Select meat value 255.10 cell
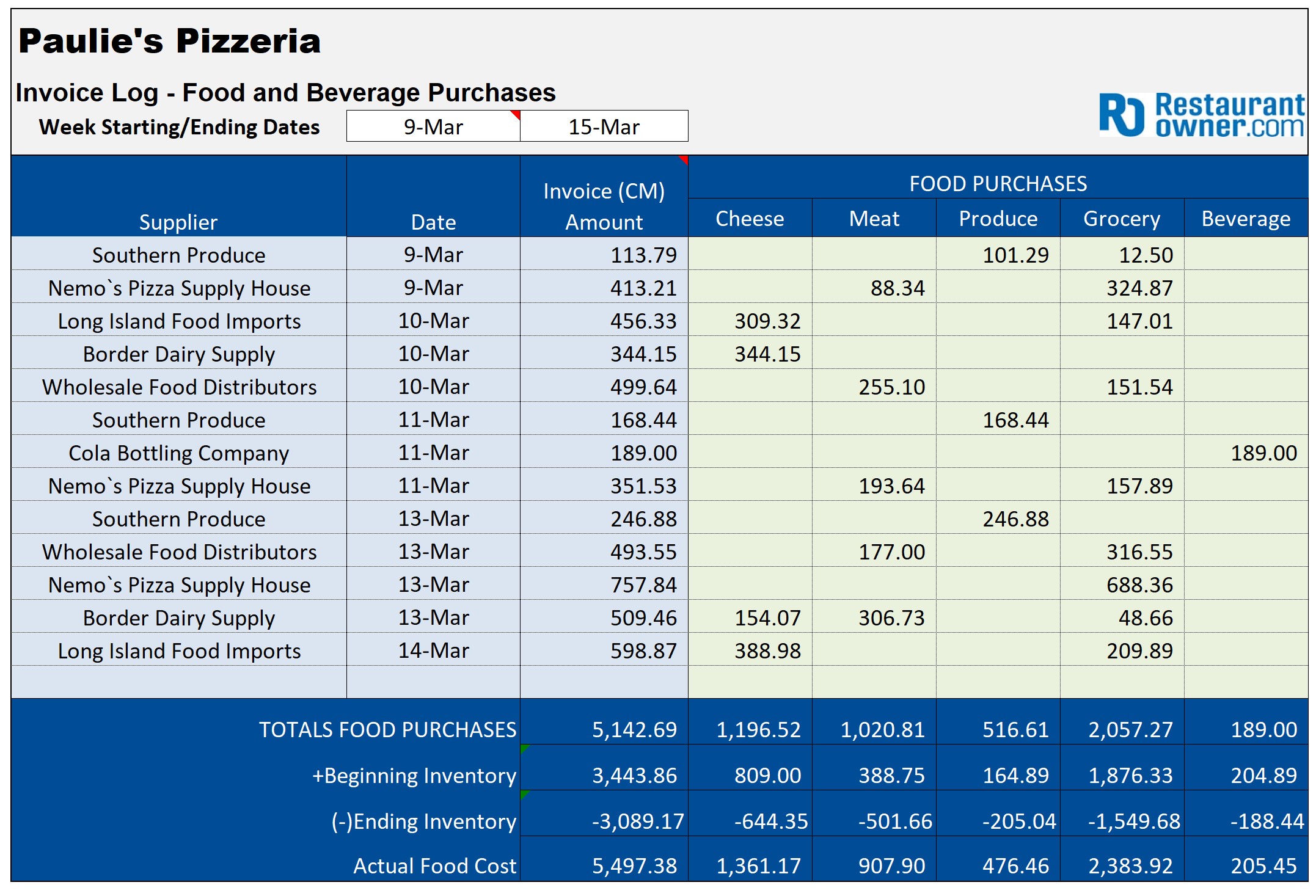The image size is (1316, 896). point(874,386)
